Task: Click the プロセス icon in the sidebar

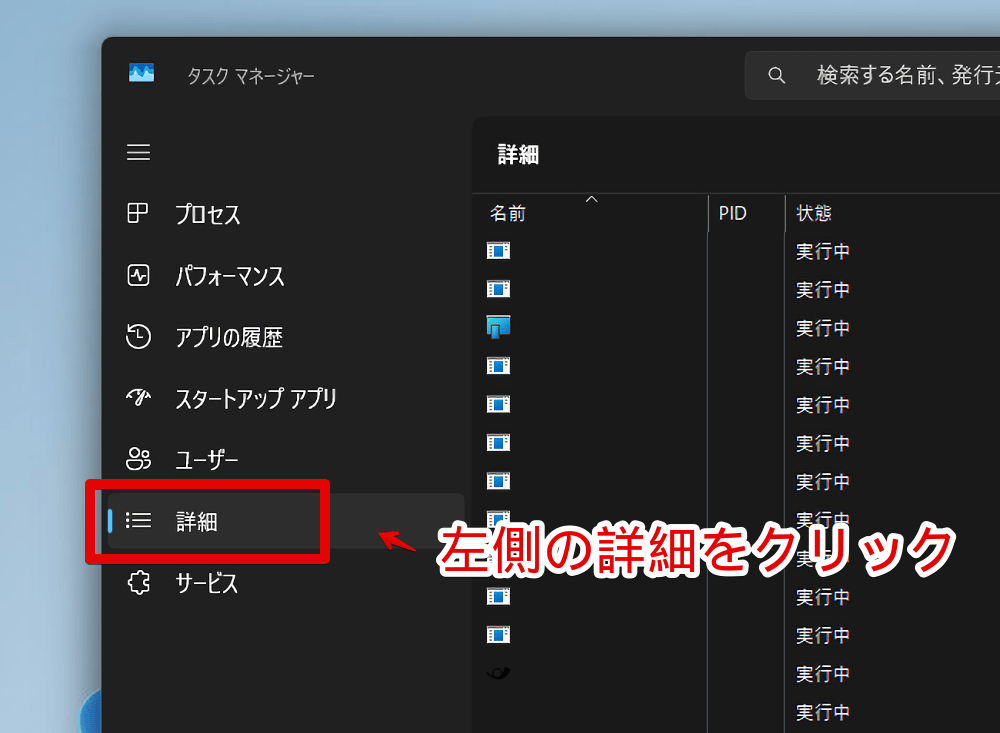Action: [x=138, y=214]
